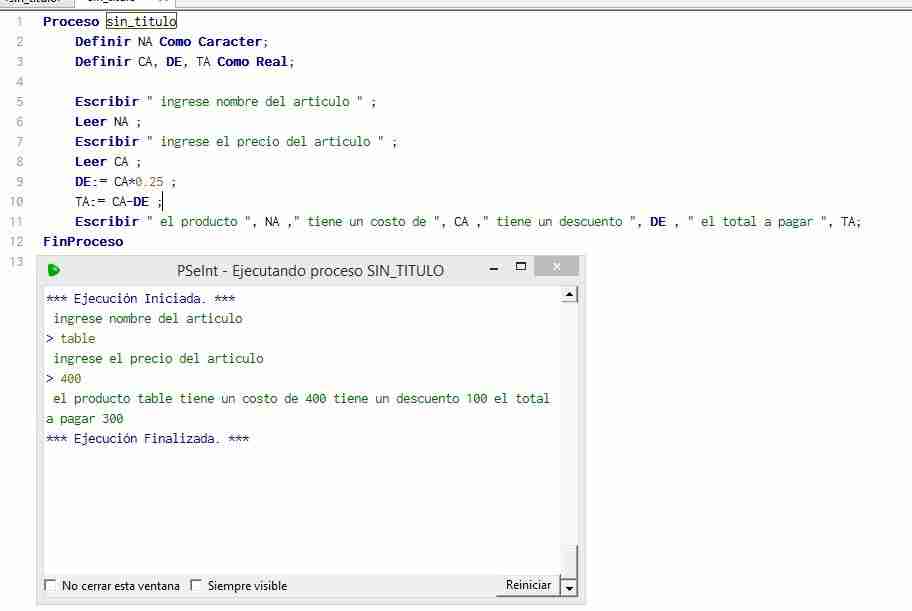Click the string 'tiene un descuento' in line 11
912x611 pixels.
(x=559, y=222)
